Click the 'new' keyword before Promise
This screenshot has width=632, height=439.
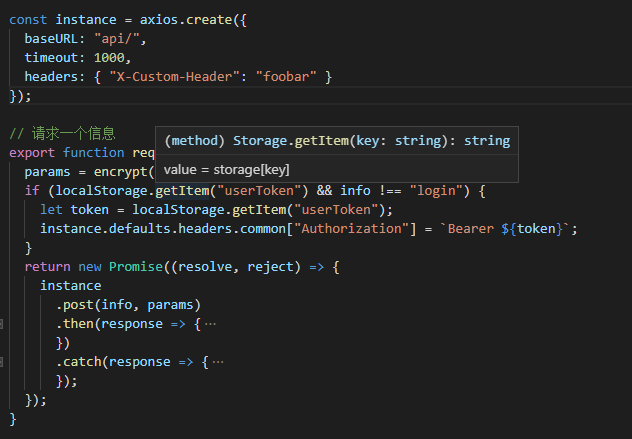point(89,267)
